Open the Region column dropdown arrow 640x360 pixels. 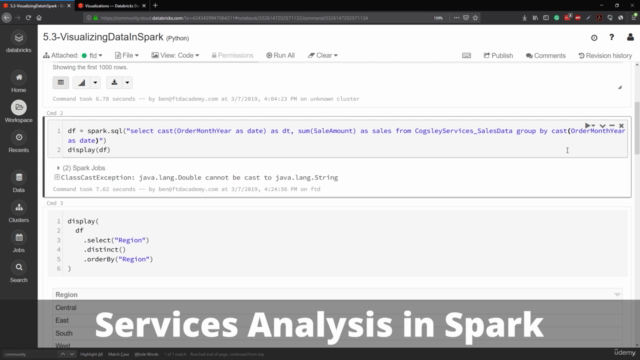tap(617, 295)
